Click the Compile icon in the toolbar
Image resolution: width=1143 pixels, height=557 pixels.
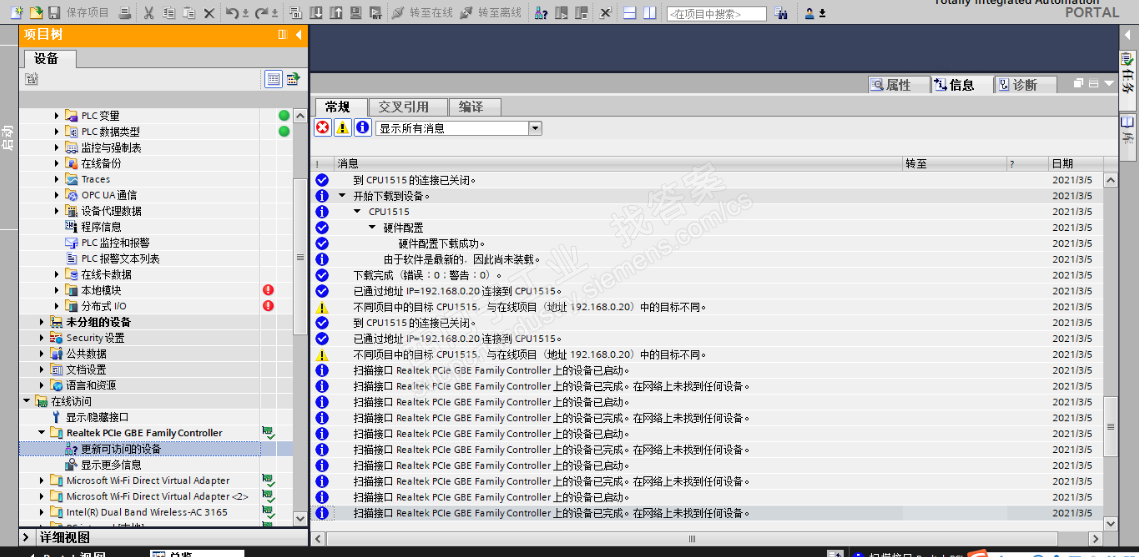[x=295, y=12]
